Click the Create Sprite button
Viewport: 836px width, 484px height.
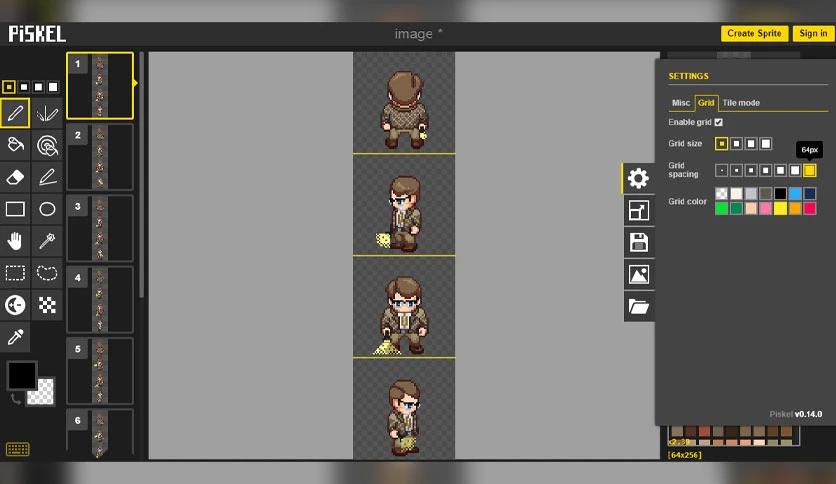click(754, 33)
